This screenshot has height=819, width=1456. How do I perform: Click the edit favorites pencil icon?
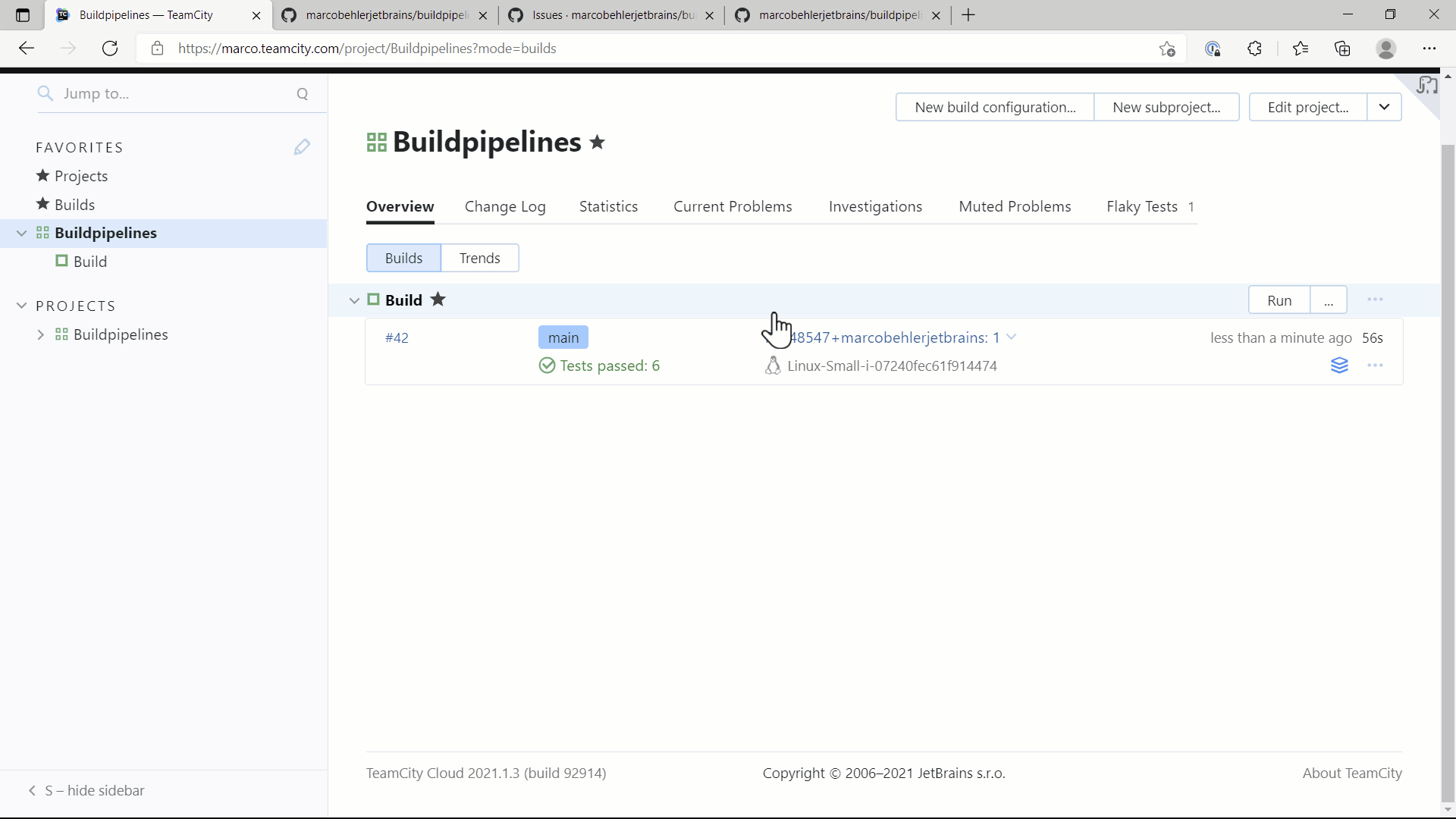[302, 147]
